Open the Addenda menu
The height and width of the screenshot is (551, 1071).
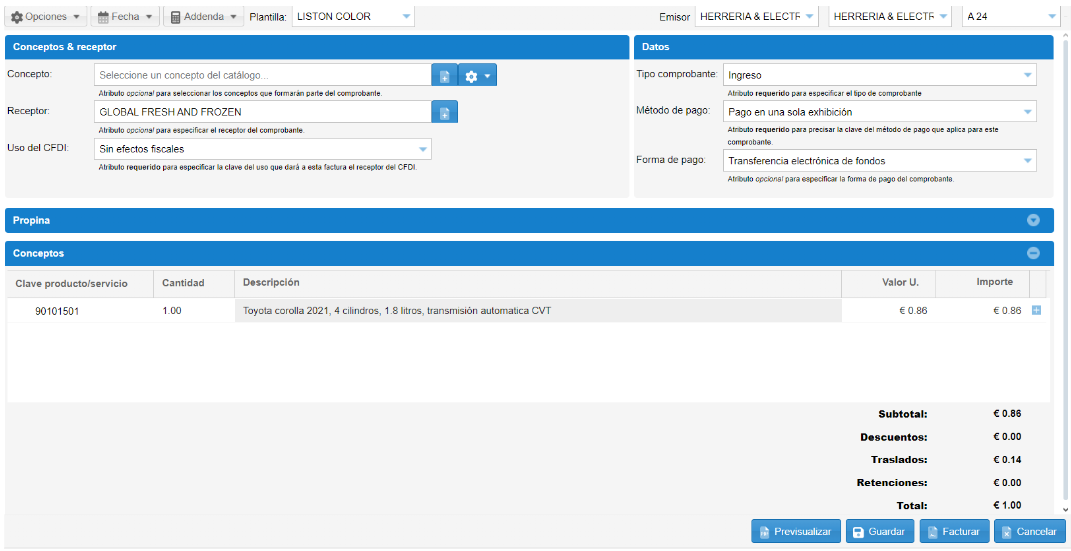pos(203,17)
